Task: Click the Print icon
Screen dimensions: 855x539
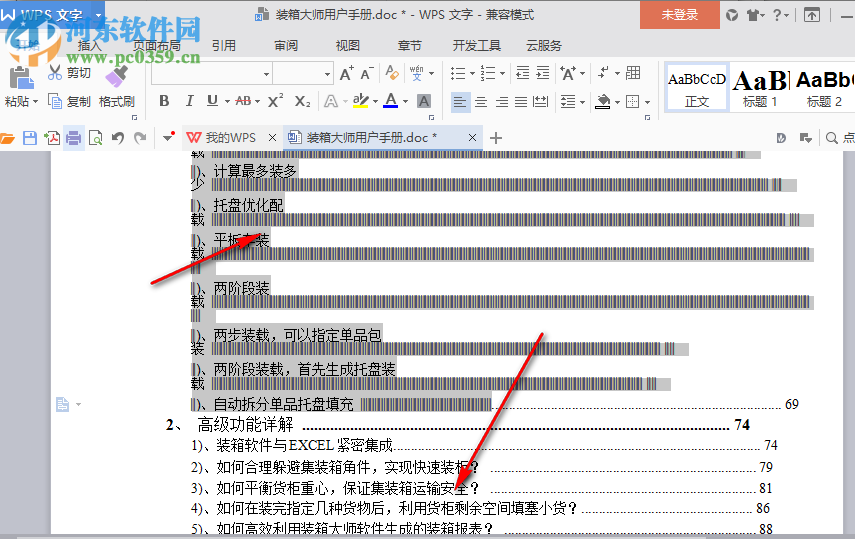Action: (x=73, y=138)
